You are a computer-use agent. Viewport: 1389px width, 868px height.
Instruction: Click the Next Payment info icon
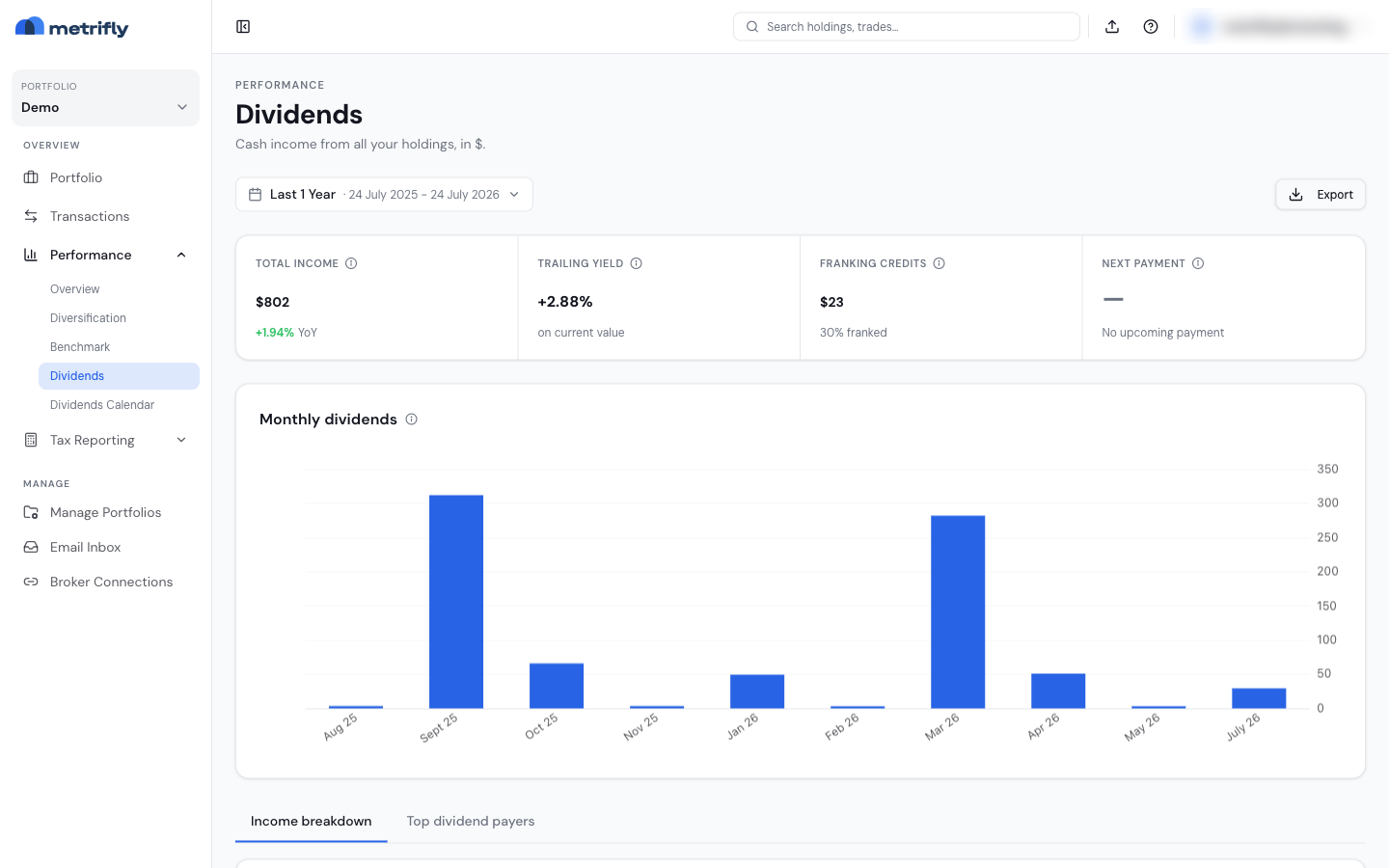(1198, 263)
